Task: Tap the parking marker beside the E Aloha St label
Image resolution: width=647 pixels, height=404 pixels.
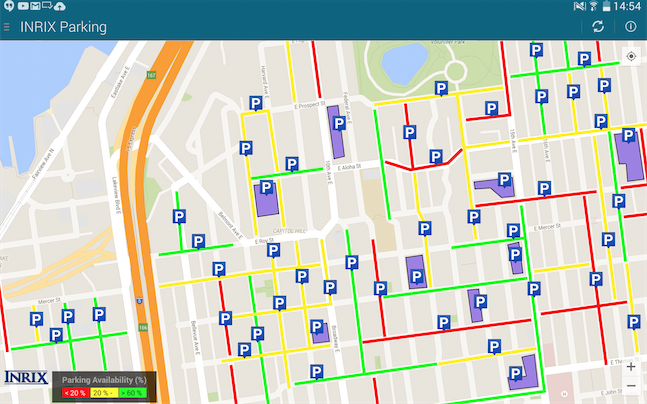Action: click(x=292, y=164)
